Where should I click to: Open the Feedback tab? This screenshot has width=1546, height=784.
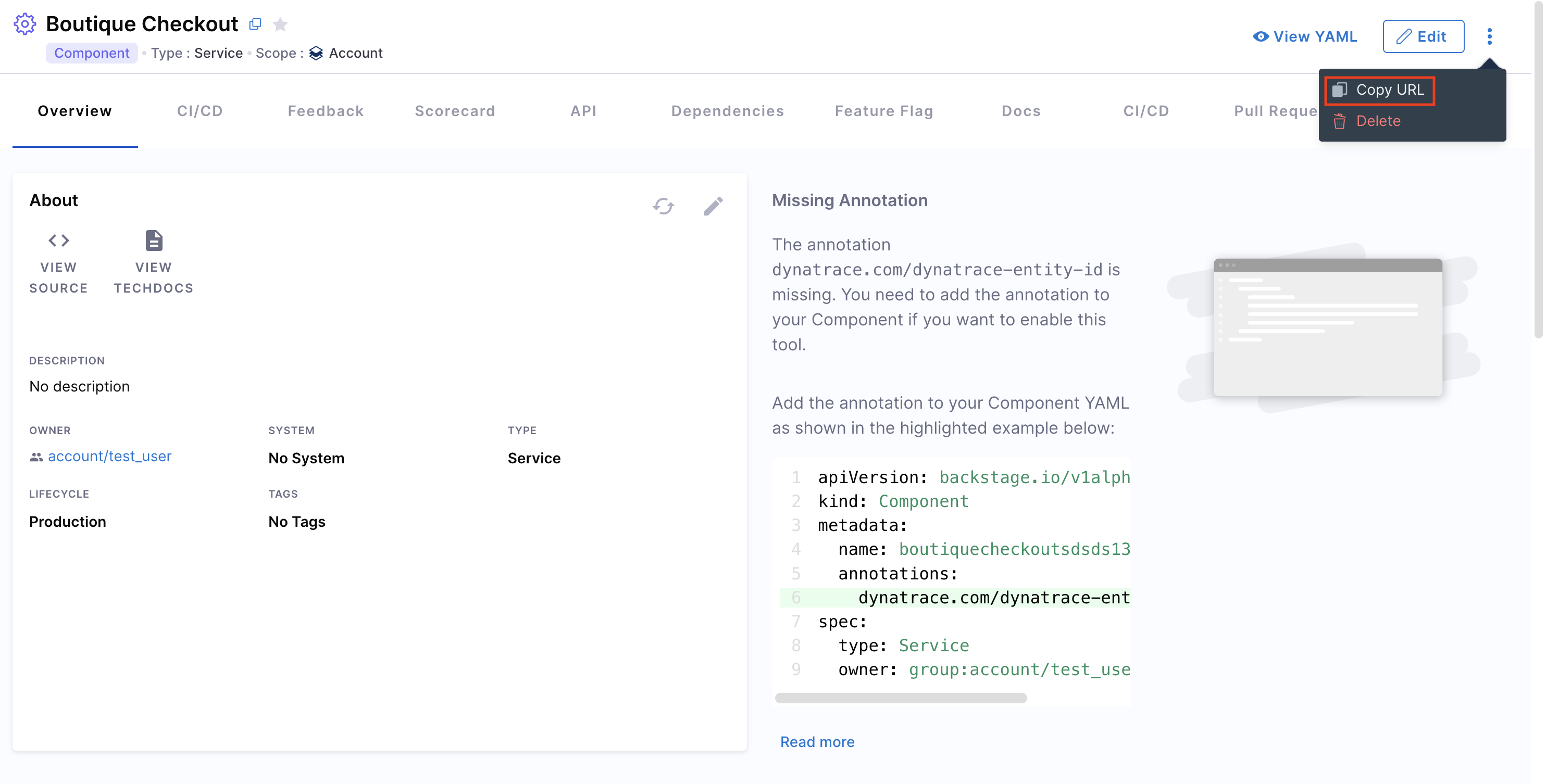pos(325,111)
